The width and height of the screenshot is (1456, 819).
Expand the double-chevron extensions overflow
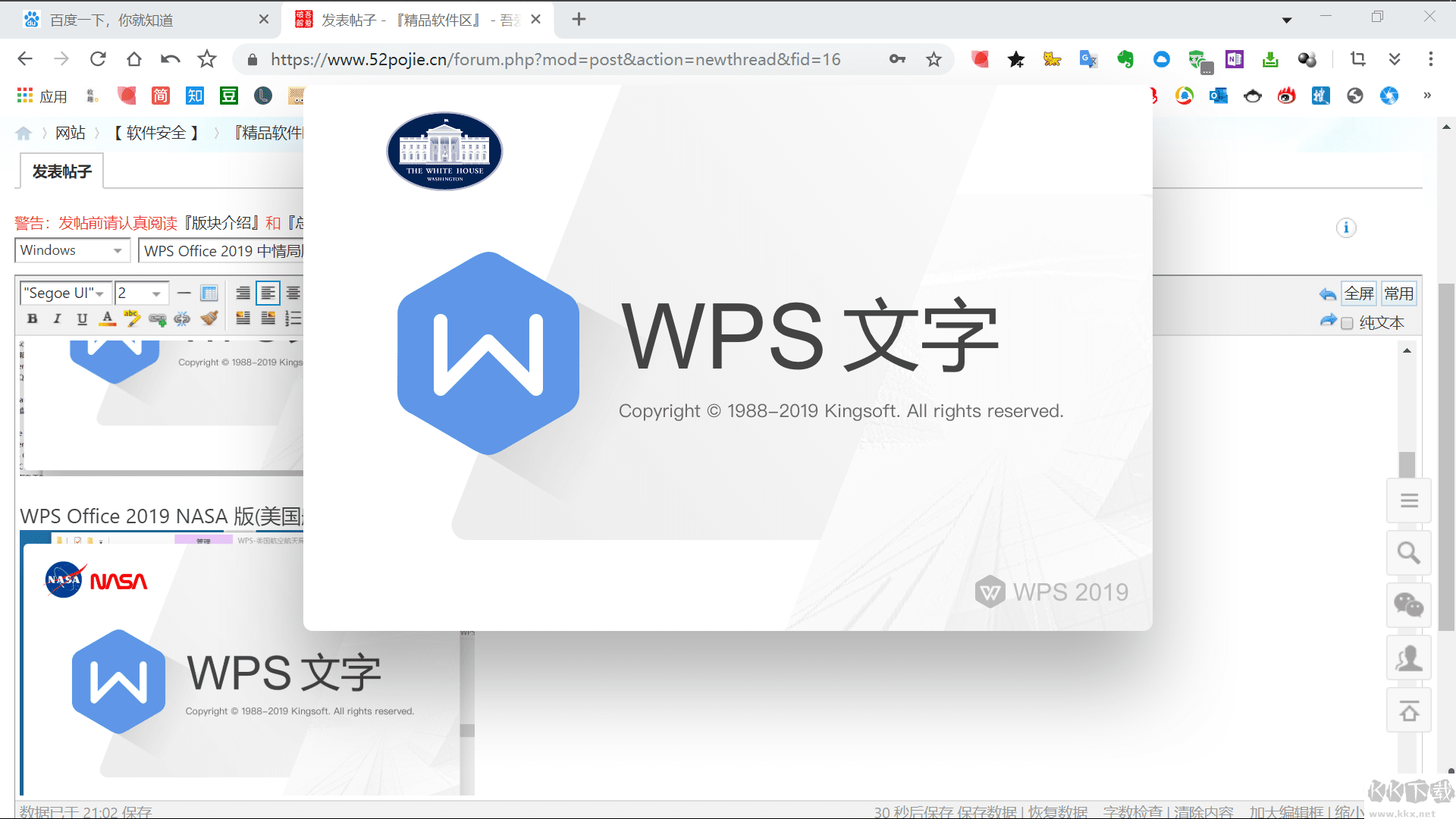coord(1394,59)
